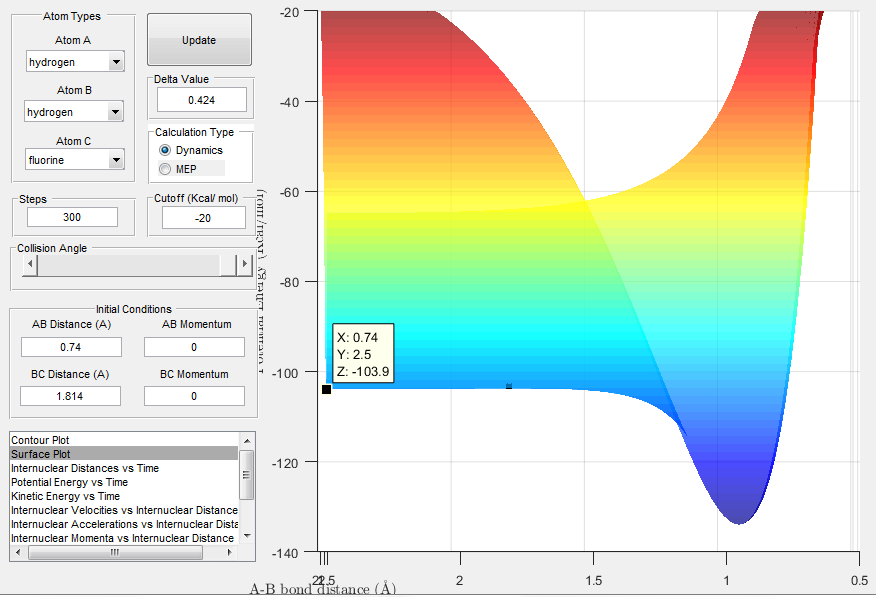Open the Atom C fluorine dropdown

tap(74, 160)
